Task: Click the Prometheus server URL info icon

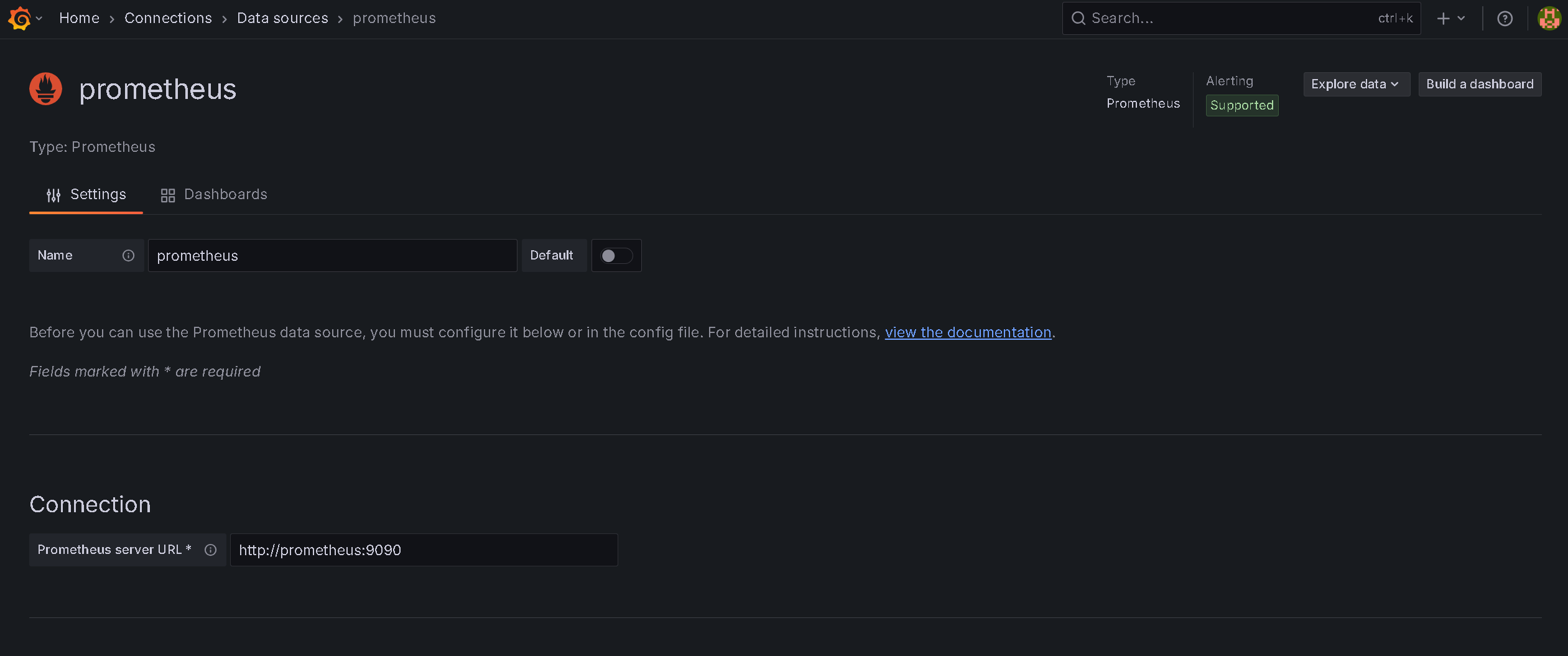Action: pos(210,550)
